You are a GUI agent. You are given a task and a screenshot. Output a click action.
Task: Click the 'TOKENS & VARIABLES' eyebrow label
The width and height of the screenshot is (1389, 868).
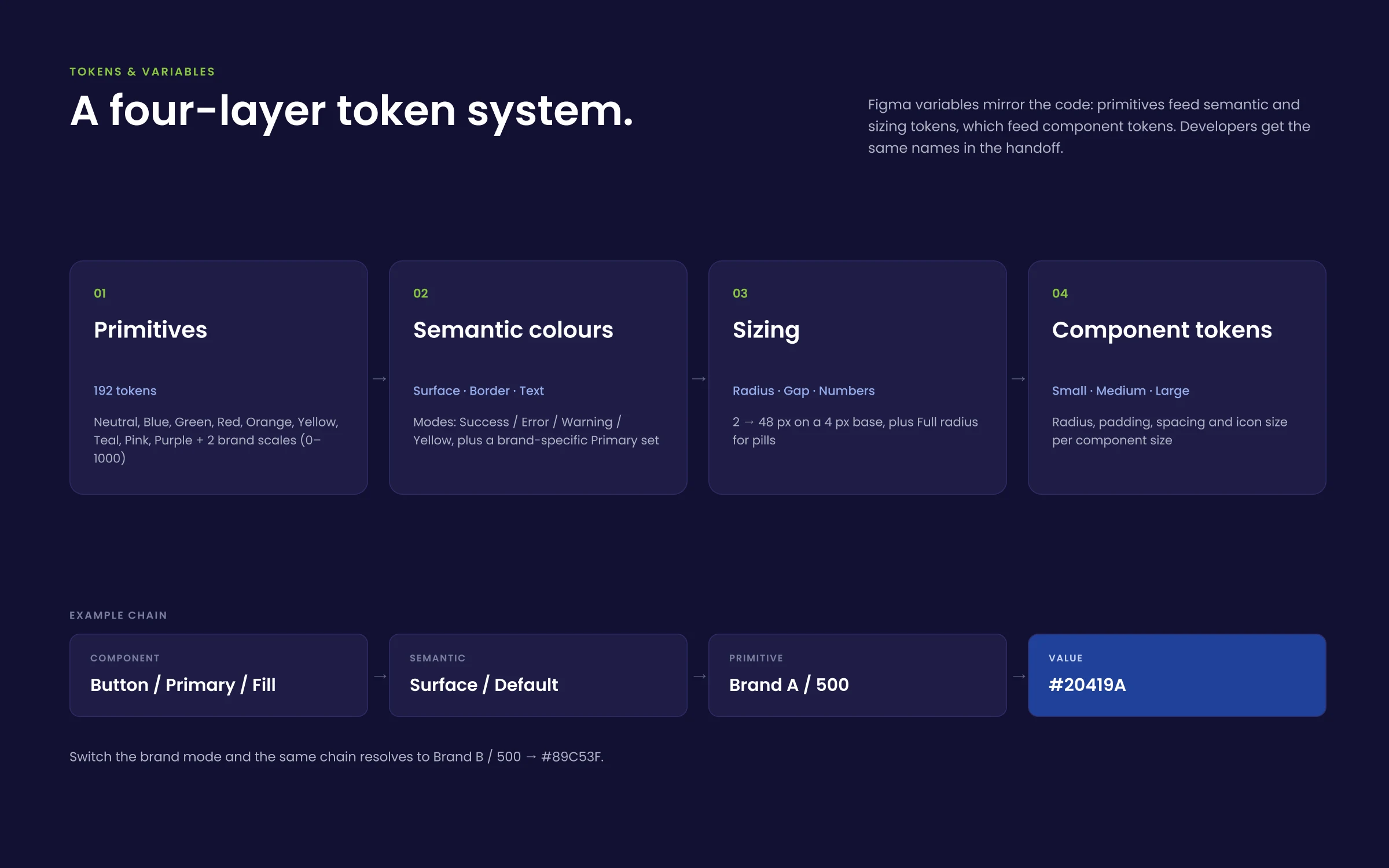click(142, 72)
